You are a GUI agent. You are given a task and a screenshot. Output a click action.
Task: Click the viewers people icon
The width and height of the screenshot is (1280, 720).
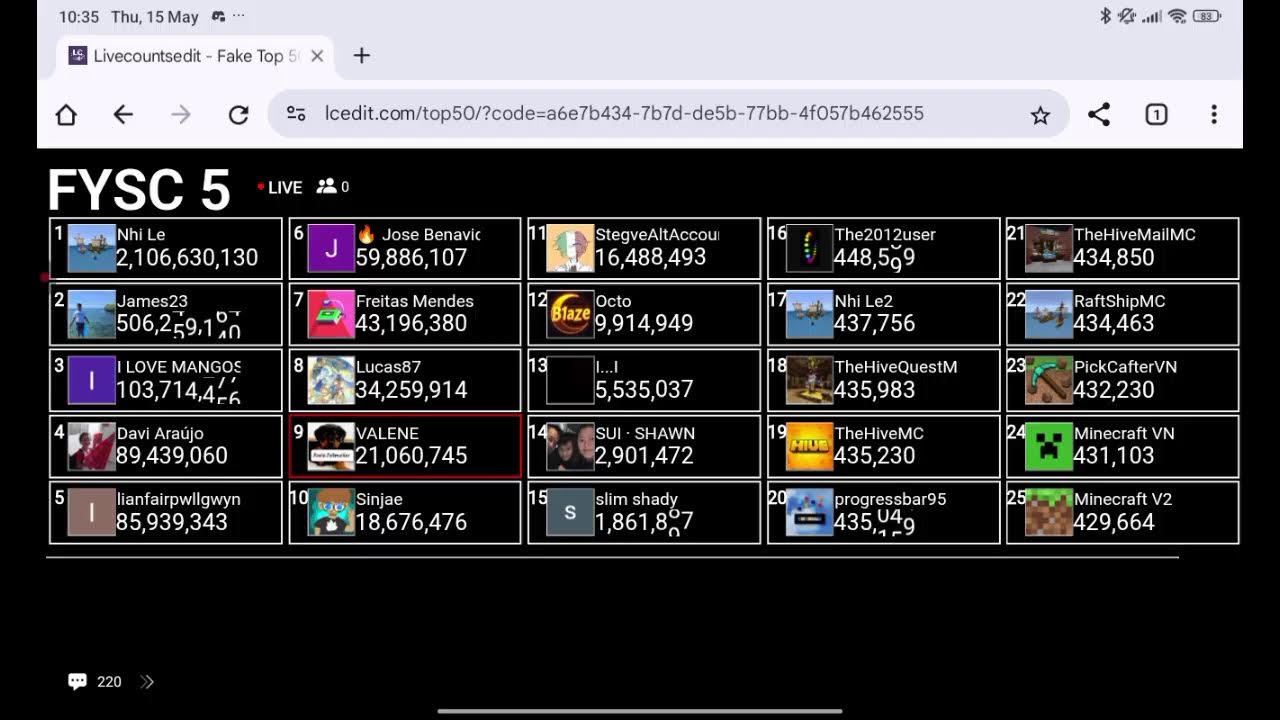tap(326, 186)
